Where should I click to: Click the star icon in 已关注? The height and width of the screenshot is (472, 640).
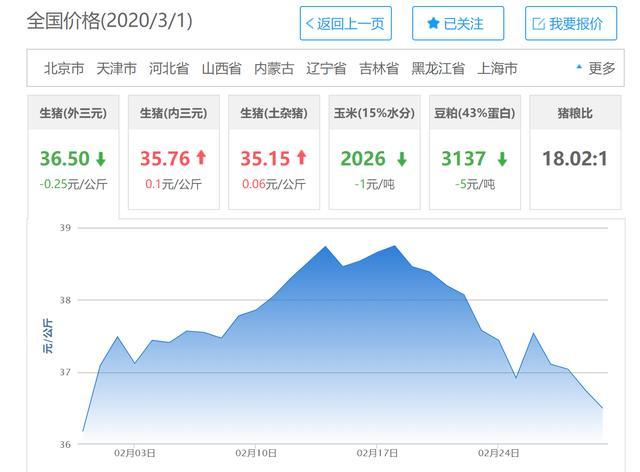pos(433,23)
